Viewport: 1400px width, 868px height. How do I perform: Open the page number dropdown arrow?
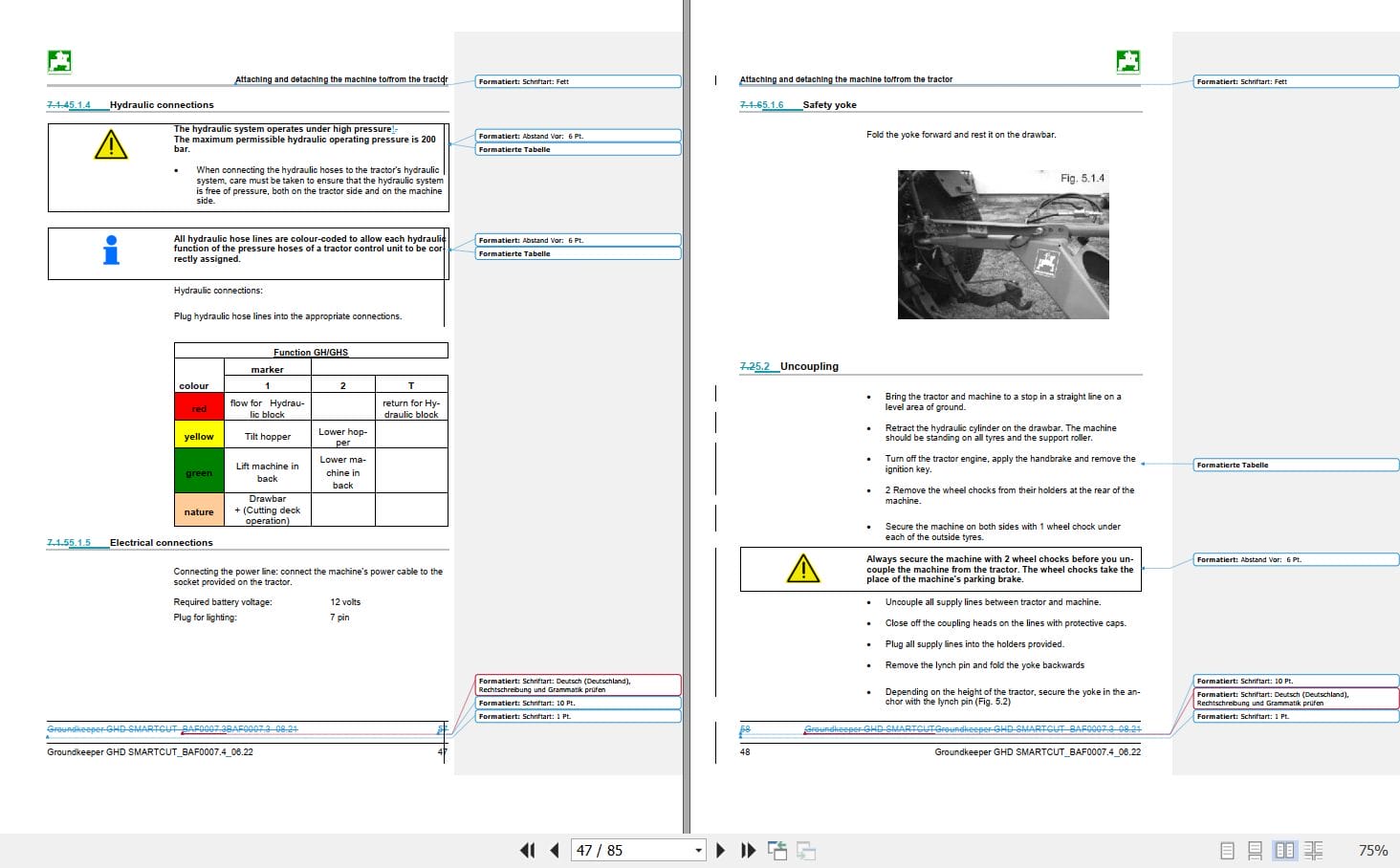[x=698, y=851]
